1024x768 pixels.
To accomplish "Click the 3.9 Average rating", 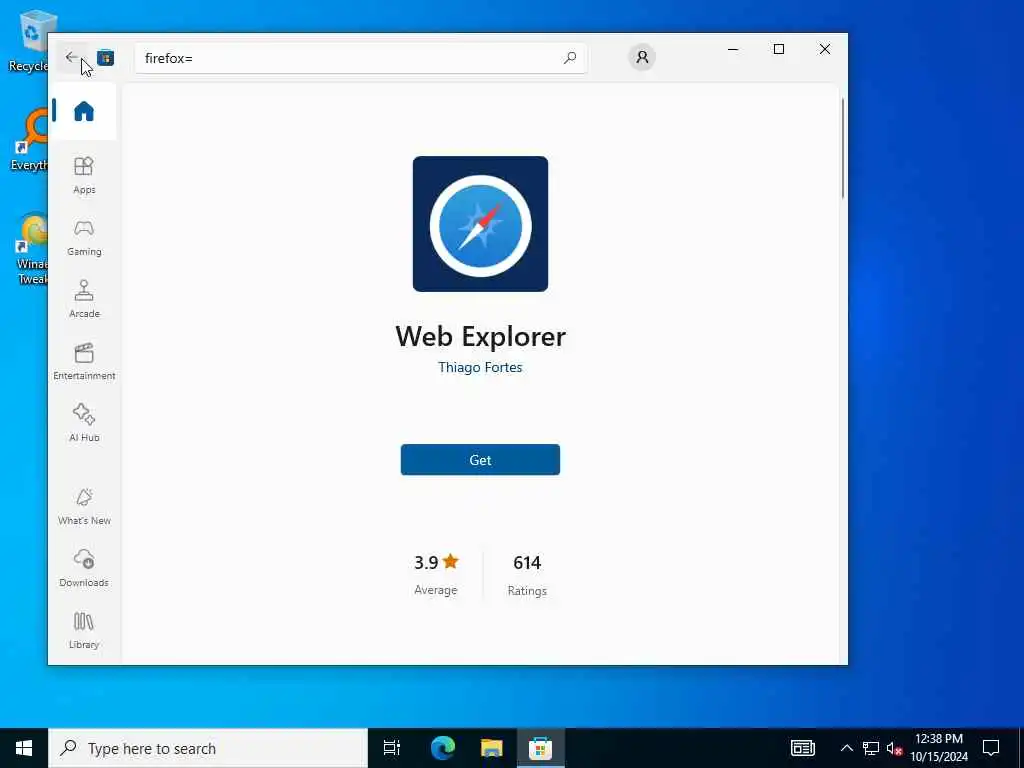I will pos(436,575).
